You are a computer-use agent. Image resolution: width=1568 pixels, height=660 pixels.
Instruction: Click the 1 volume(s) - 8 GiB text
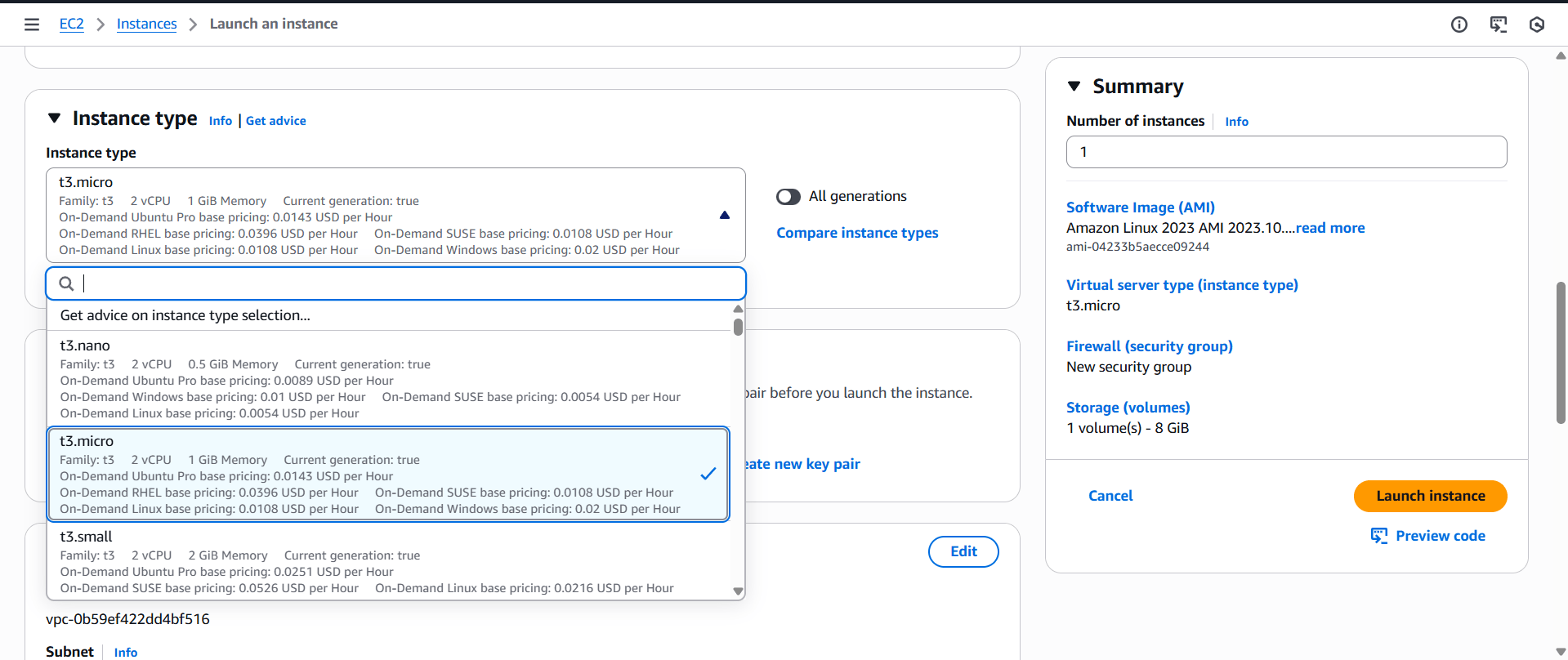coord(1128,428)
